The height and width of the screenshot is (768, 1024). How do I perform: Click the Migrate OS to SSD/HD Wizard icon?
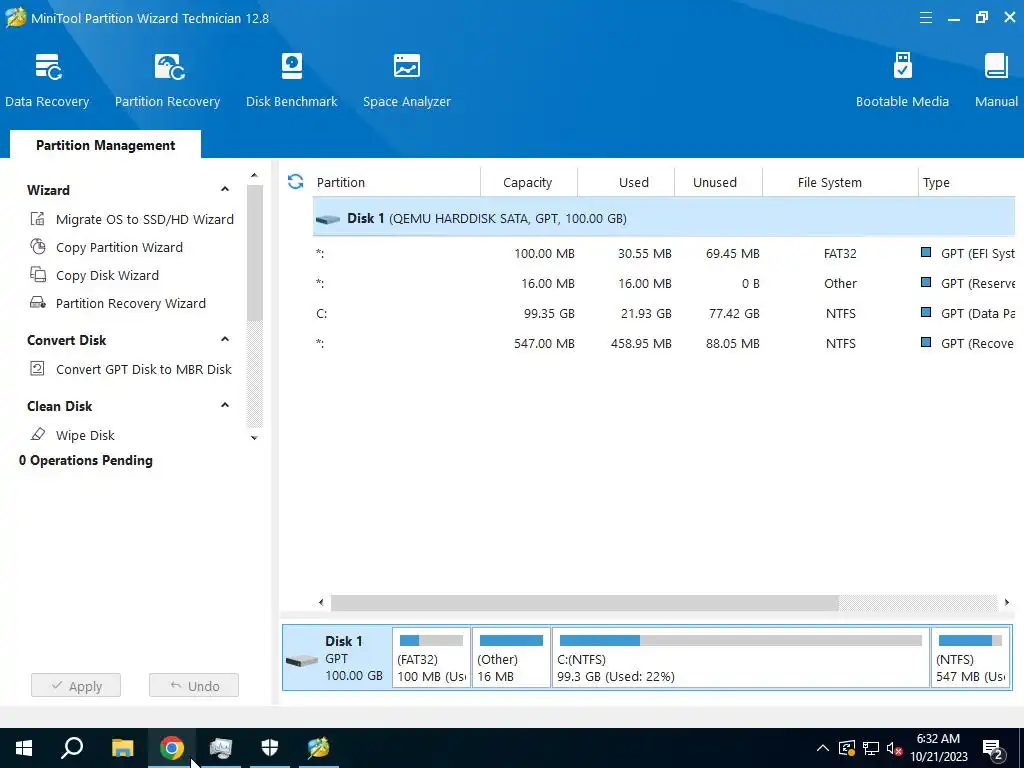pyautogui.click(x=38, y=219)
